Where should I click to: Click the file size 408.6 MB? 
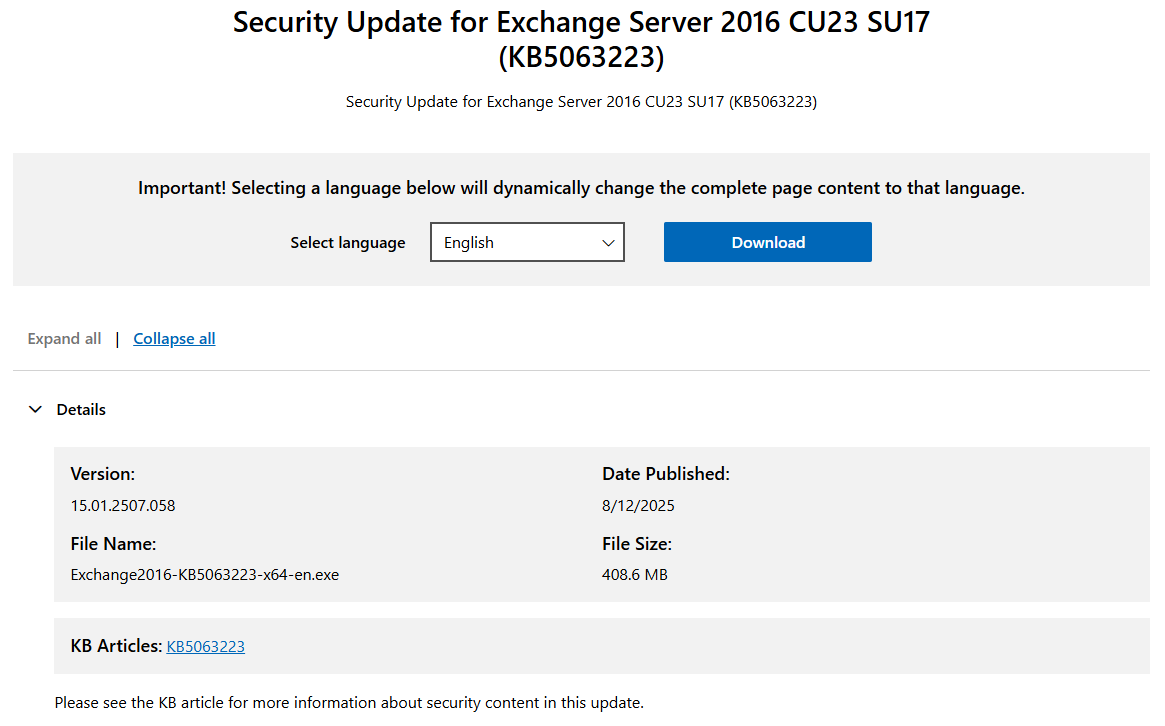[635, 575]
